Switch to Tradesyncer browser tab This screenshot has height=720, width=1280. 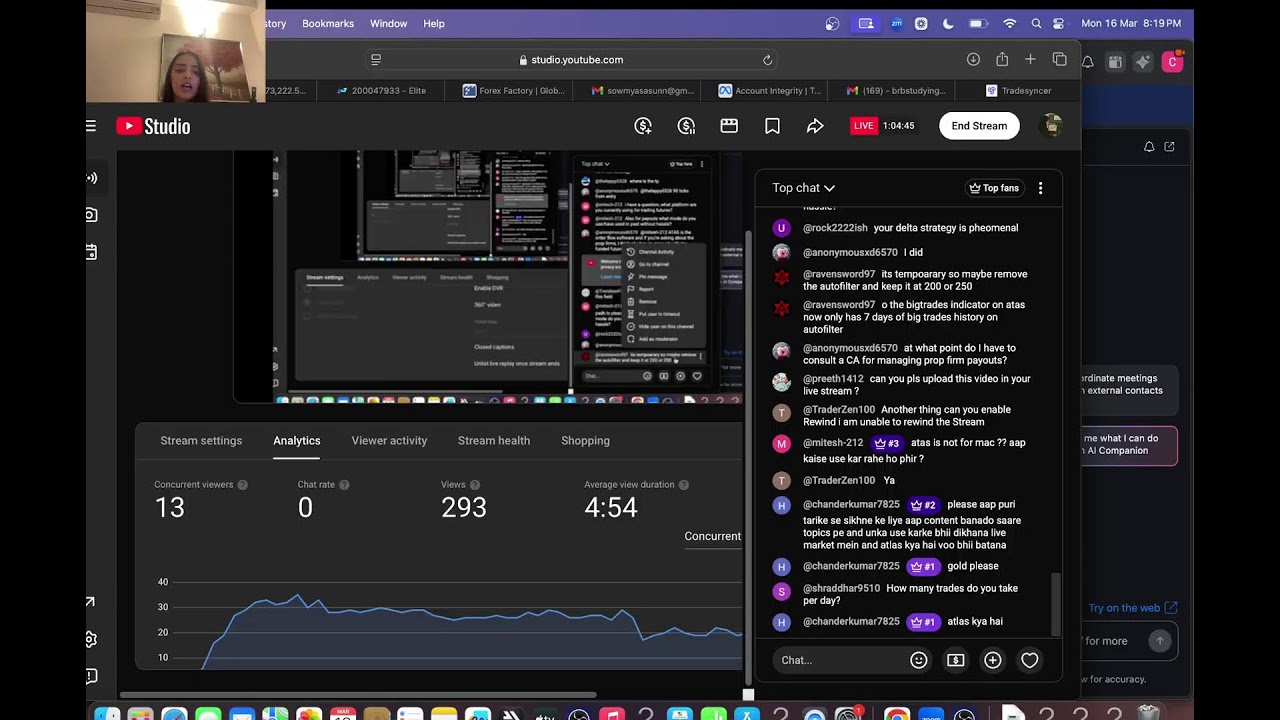(x=1019, y=90)
